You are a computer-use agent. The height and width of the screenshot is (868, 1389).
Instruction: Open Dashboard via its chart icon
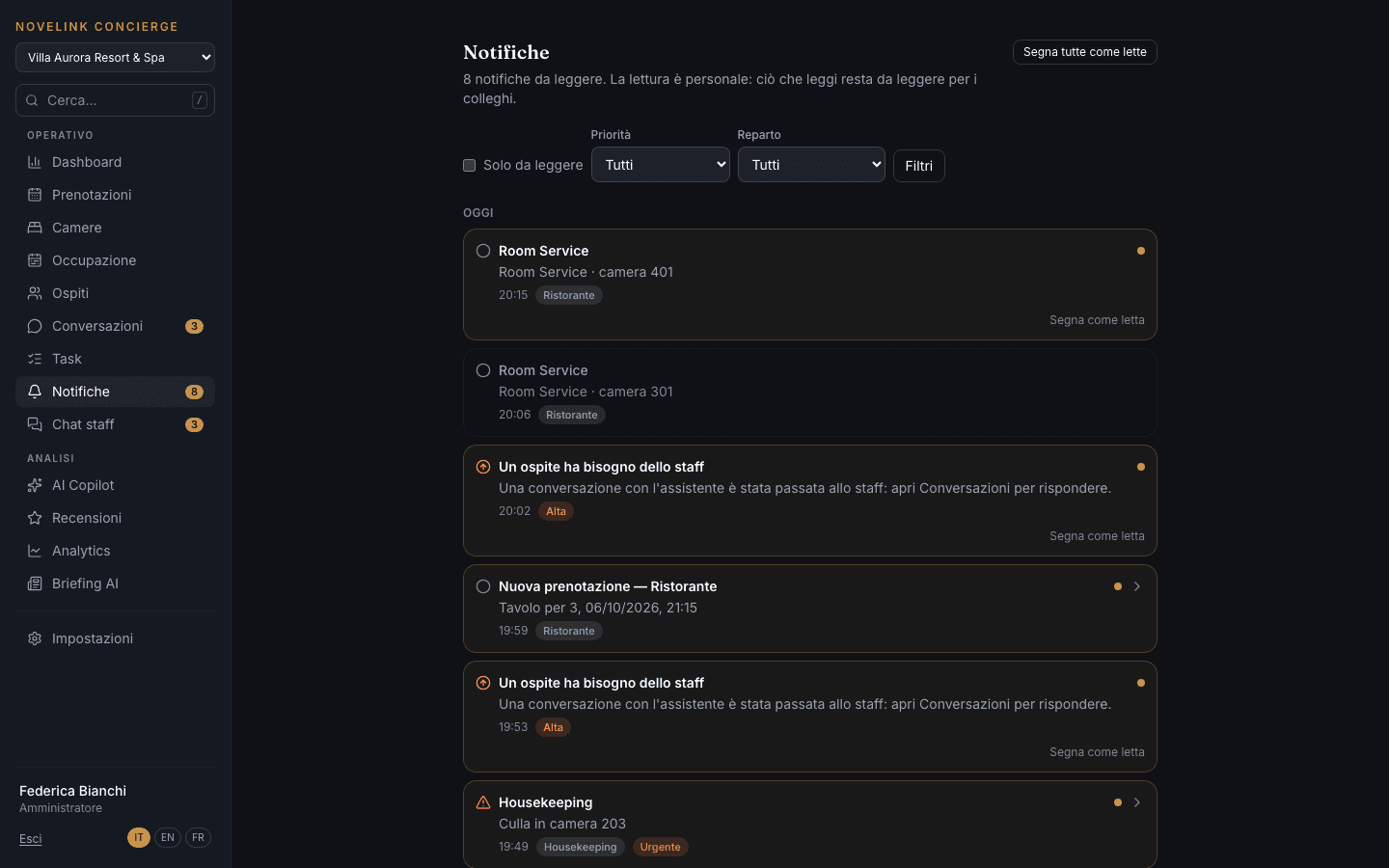pos(35,162)
